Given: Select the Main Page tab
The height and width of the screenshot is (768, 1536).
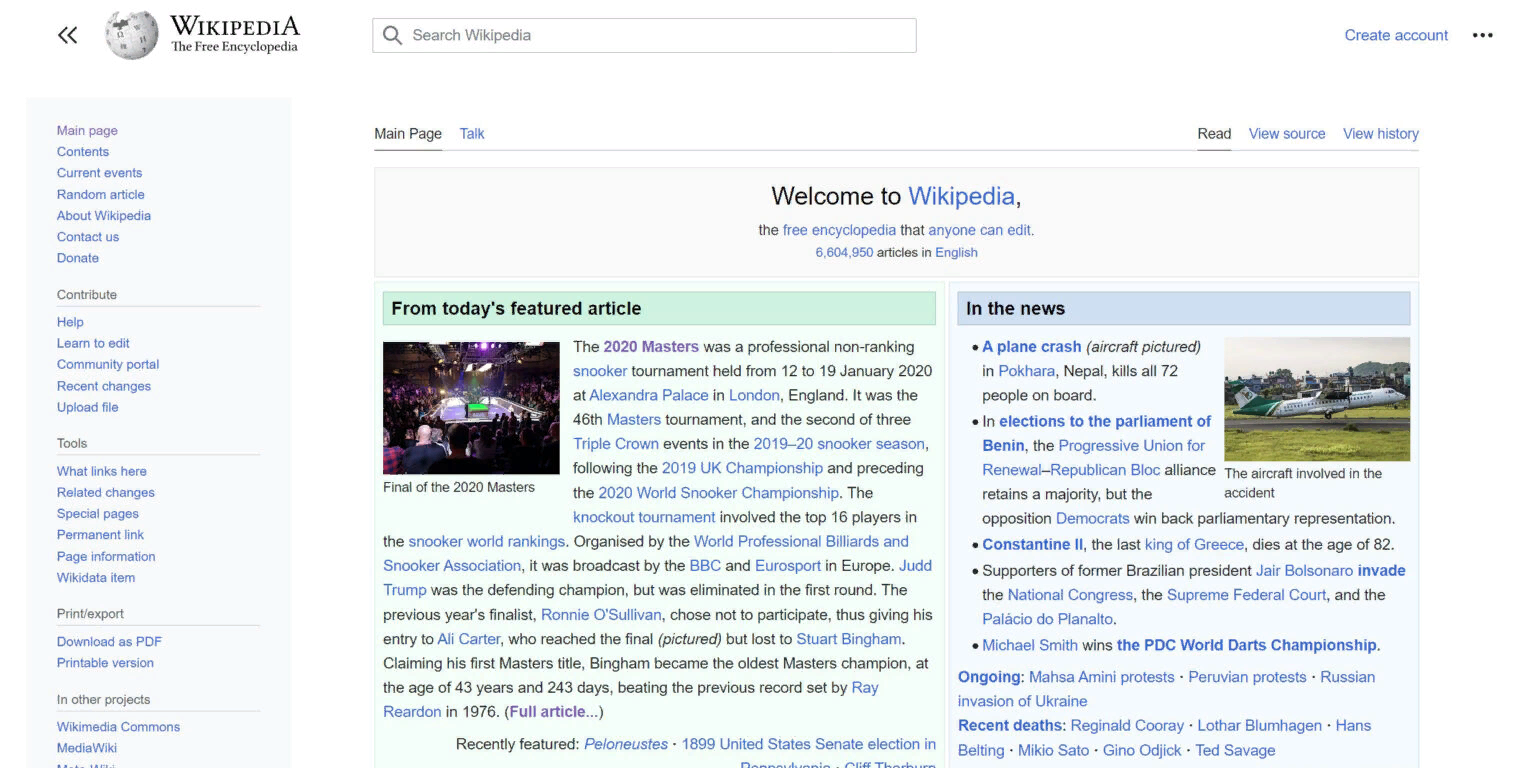Looking at the screenshot, I should (408, 133).
